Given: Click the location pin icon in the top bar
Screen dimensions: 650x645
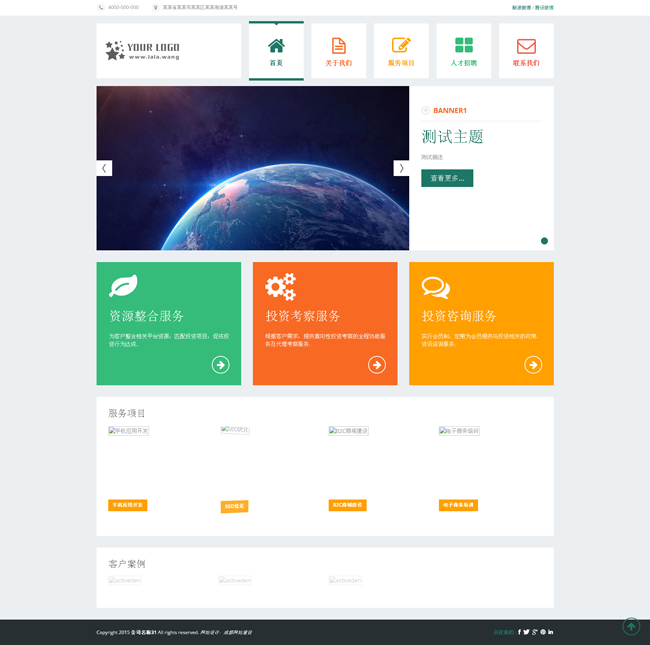Looking at the screenshot, I should pyautogui.click(x=155, y=7).
